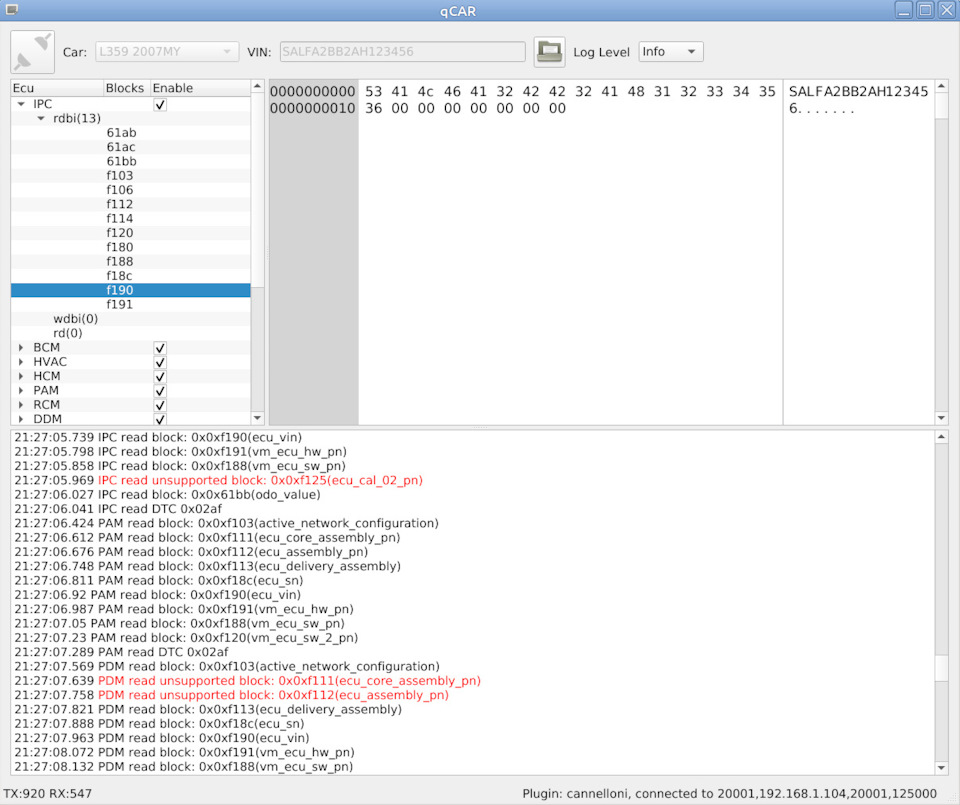Image resolution: width=960 pixels, height=805 pixels.
Task: Open the Log Level dropdown
Action: pos(670,52)
